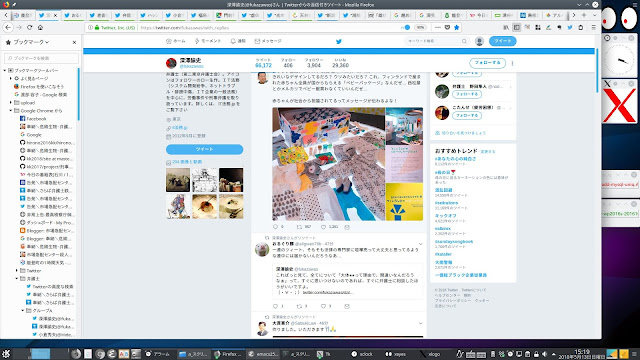640x360 pixels.
Task: Click the profile sidebar ツイート button
Action: tap(204, 149)
